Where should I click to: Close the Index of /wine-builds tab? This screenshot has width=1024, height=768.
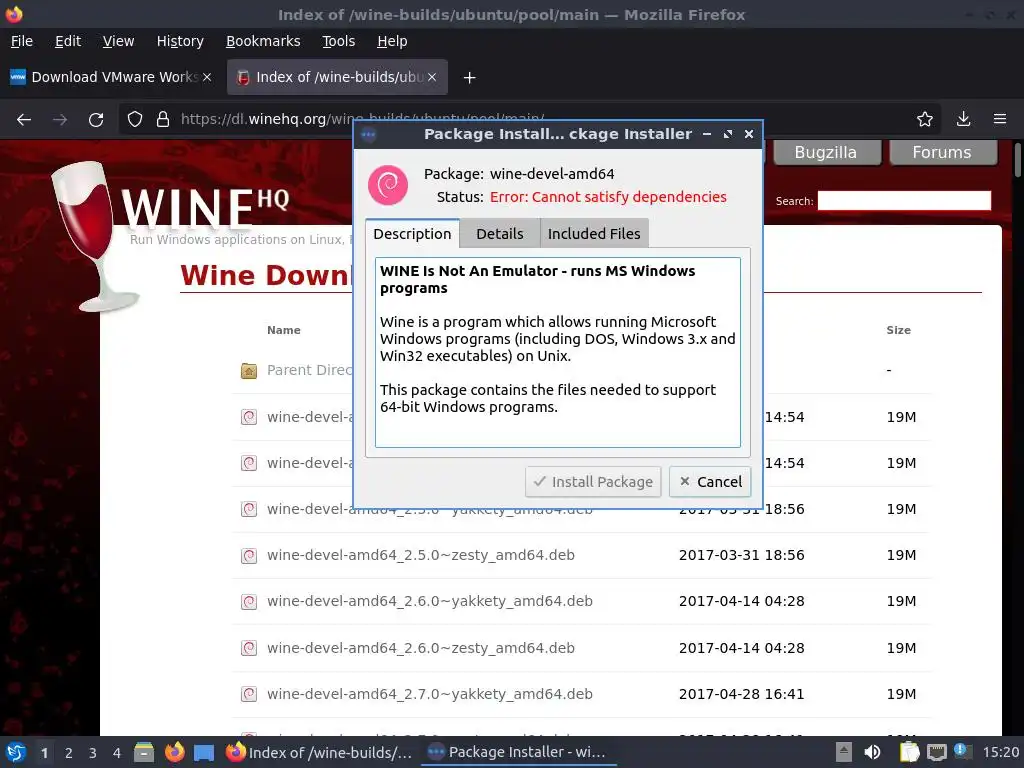[432, 77]
